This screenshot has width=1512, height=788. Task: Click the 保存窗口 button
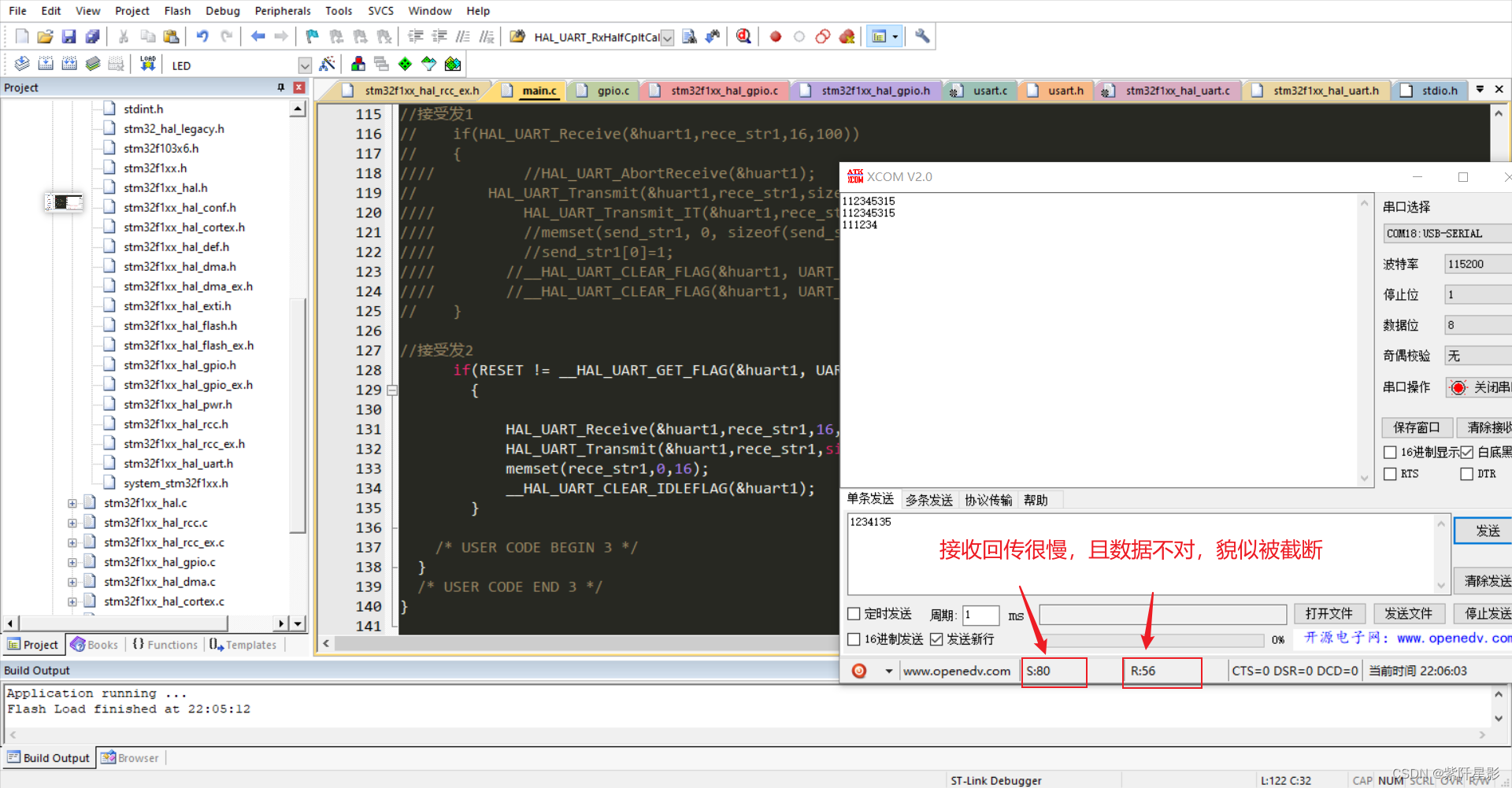[x=1416, y=427]
